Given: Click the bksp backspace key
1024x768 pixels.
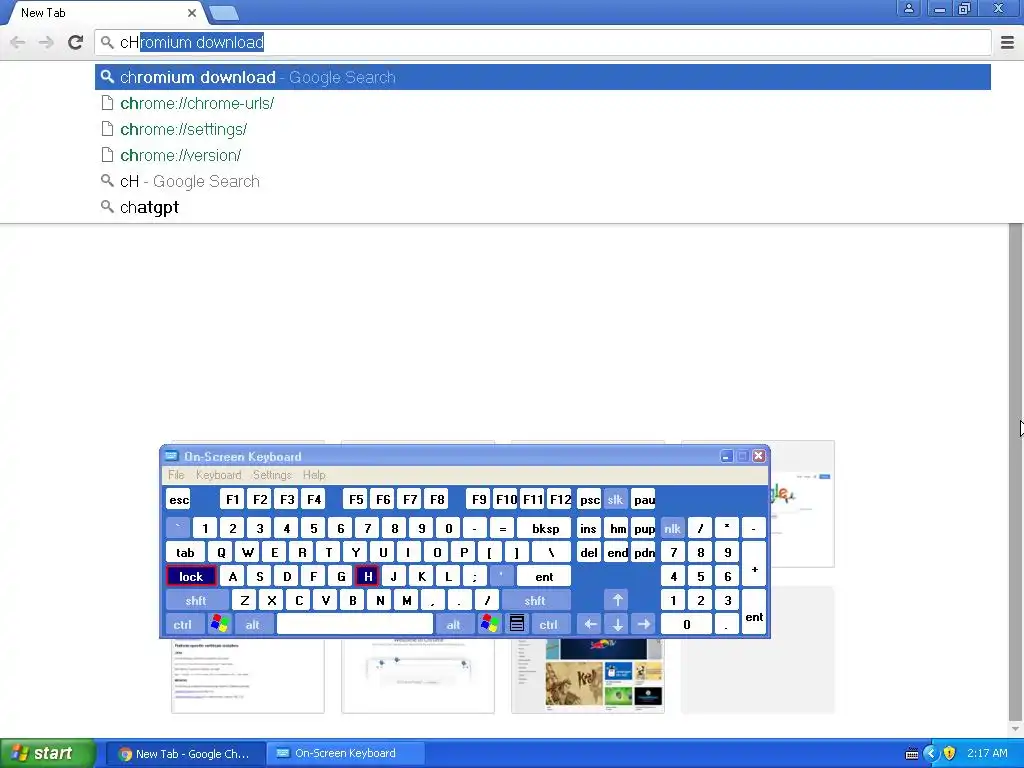Looking at the screenshot, I should click(545, 528).
